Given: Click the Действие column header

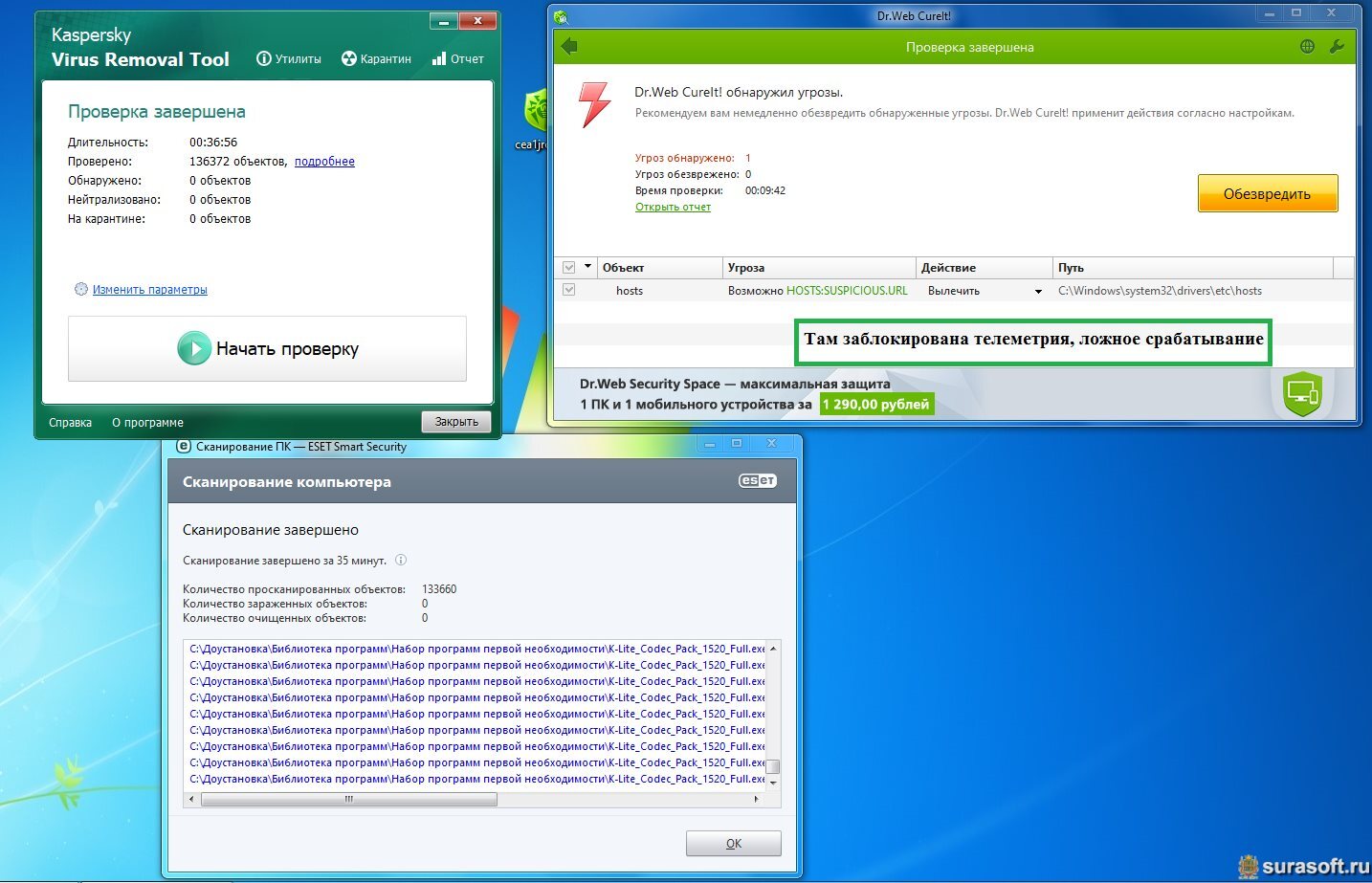Looking at the screenshot, I should tap(984, 268).
